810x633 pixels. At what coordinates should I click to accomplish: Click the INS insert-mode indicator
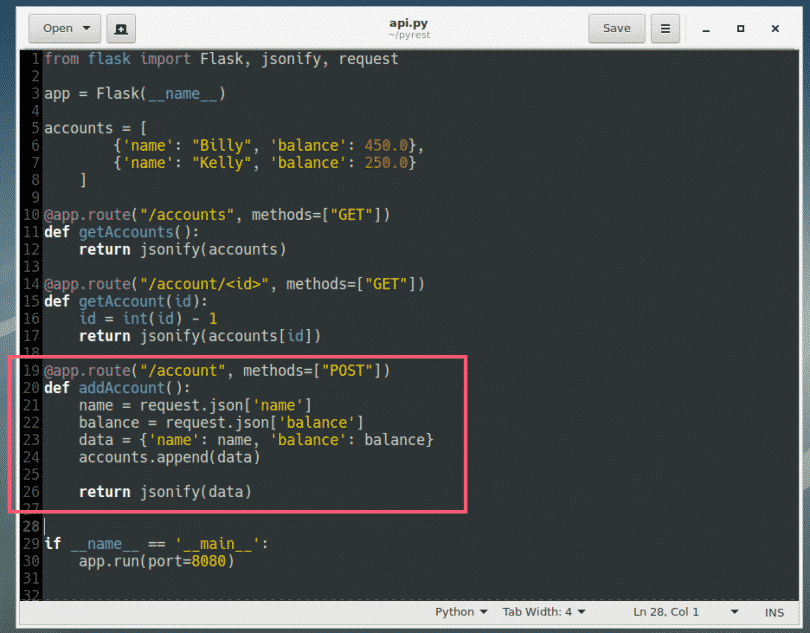pyautogui.click(x=774, y=611)
